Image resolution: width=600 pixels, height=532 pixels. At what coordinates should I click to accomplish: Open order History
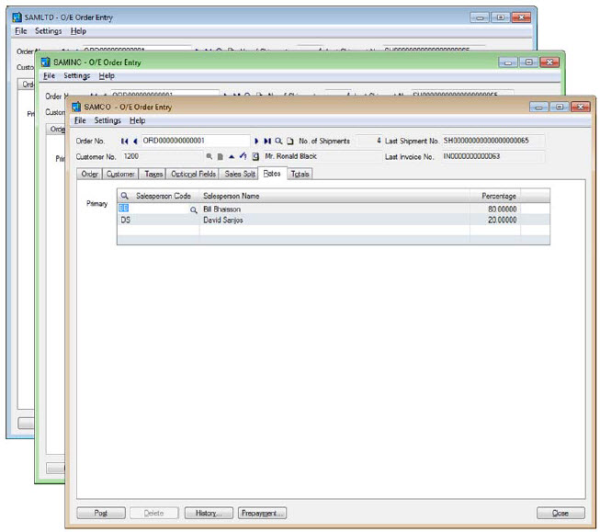[207, 513]
